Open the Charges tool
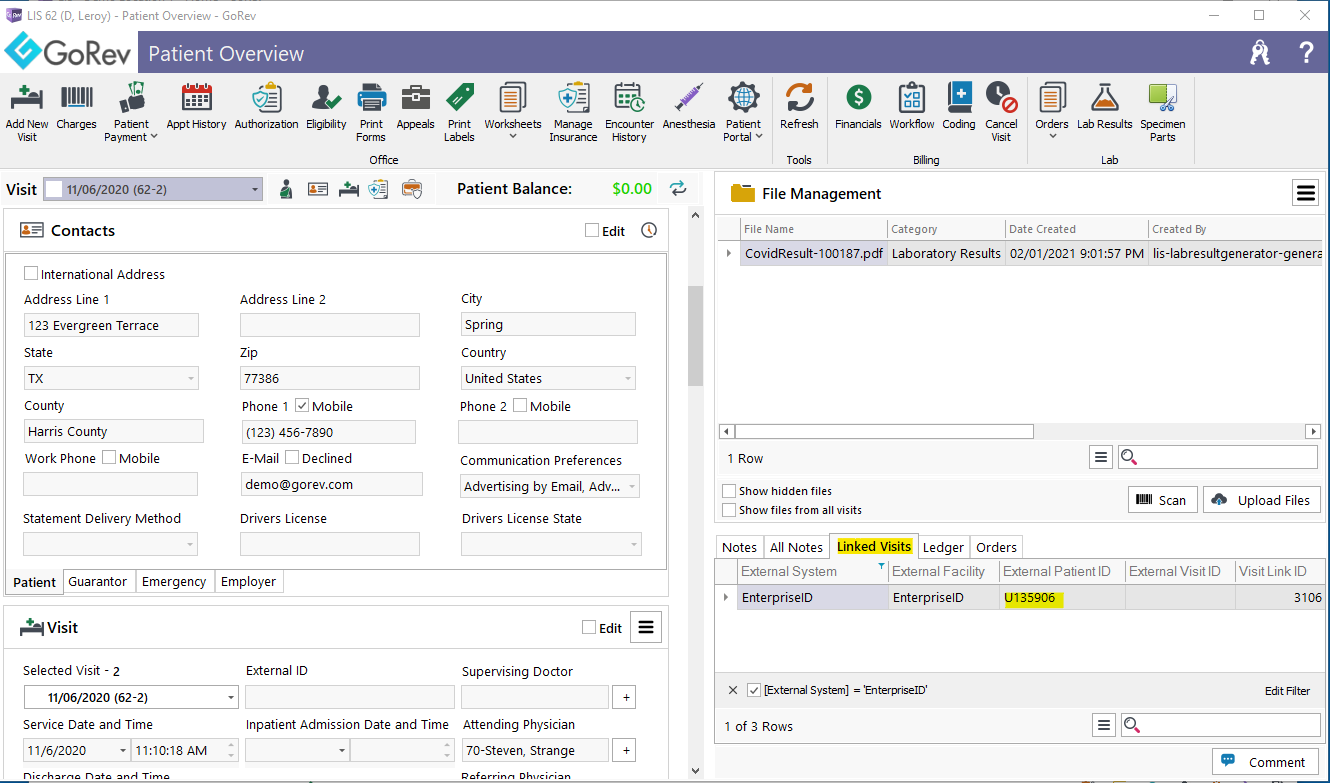 click(77, 107)
